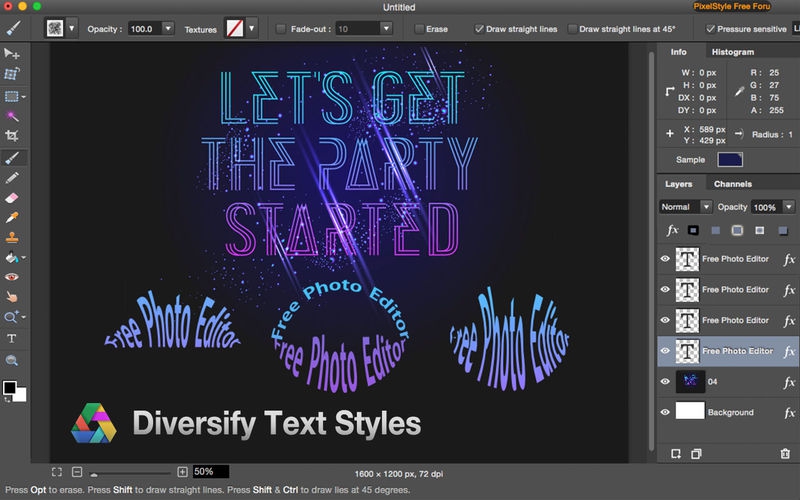The height and width of the screenshot is (500, 800).
Task: Open the Histogram tab
Action: tap(732, 51)
